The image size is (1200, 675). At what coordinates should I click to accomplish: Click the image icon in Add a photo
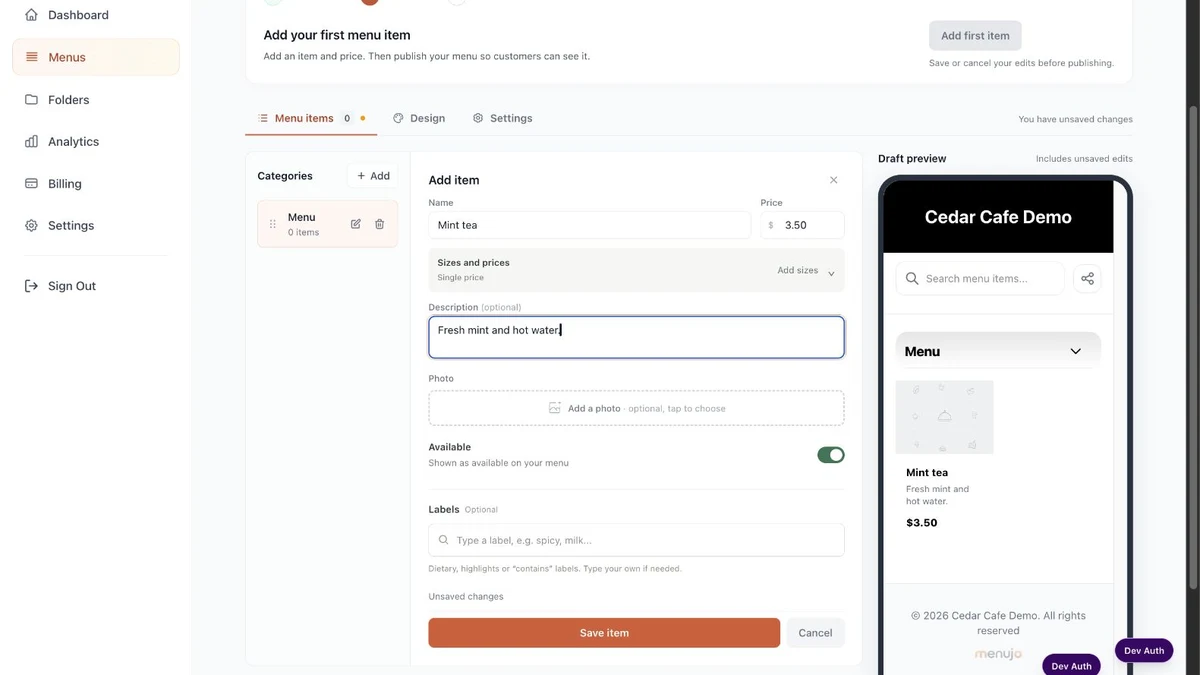point(555,408)
